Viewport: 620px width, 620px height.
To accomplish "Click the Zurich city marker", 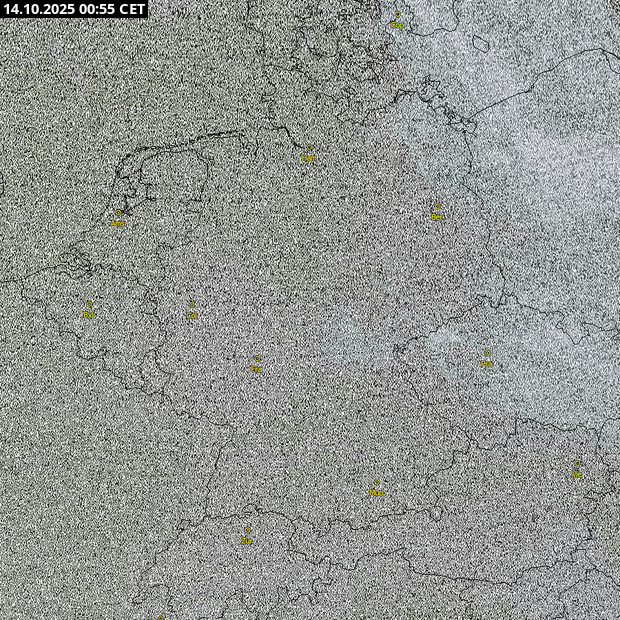I will (247, 531).
